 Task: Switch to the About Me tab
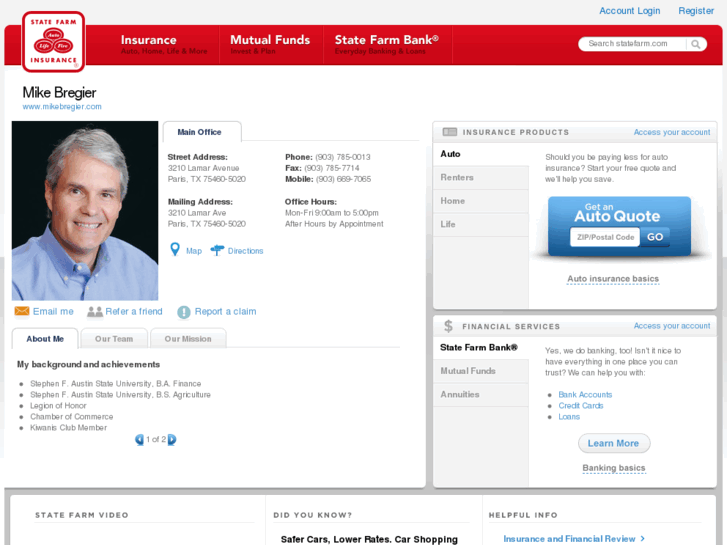[x=45, y=339]
